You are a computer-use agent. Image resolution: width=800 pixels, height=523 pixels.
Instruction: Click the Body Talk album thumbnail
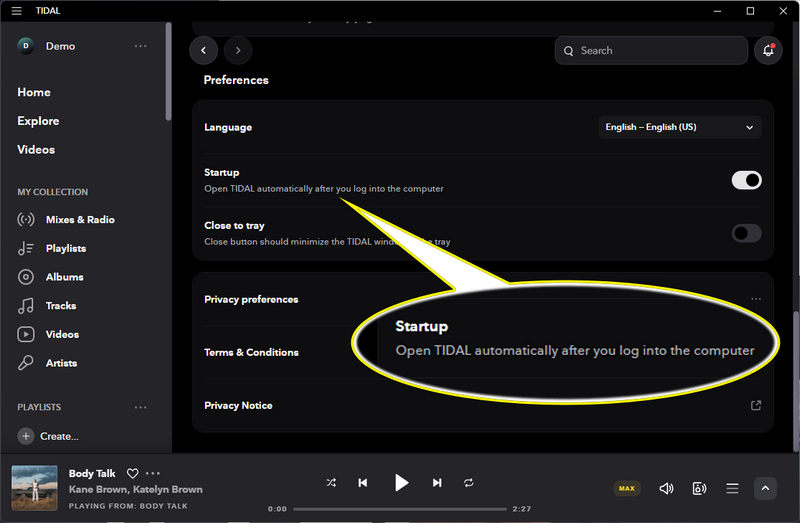tap(34, 488)
